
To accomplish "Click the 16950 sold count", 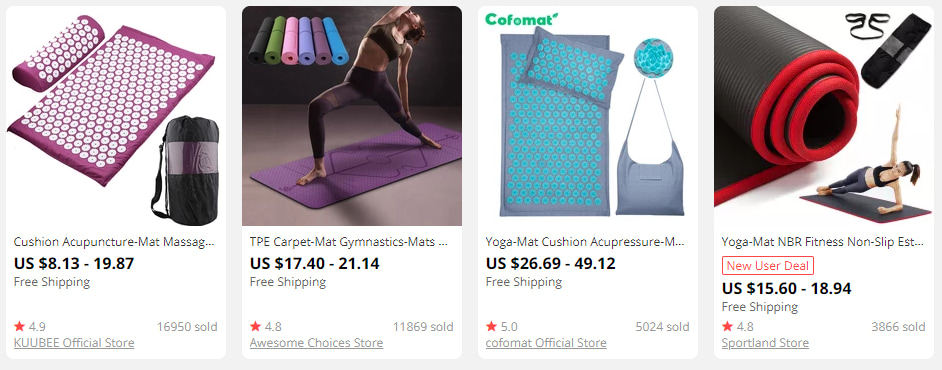I will 187,327.
